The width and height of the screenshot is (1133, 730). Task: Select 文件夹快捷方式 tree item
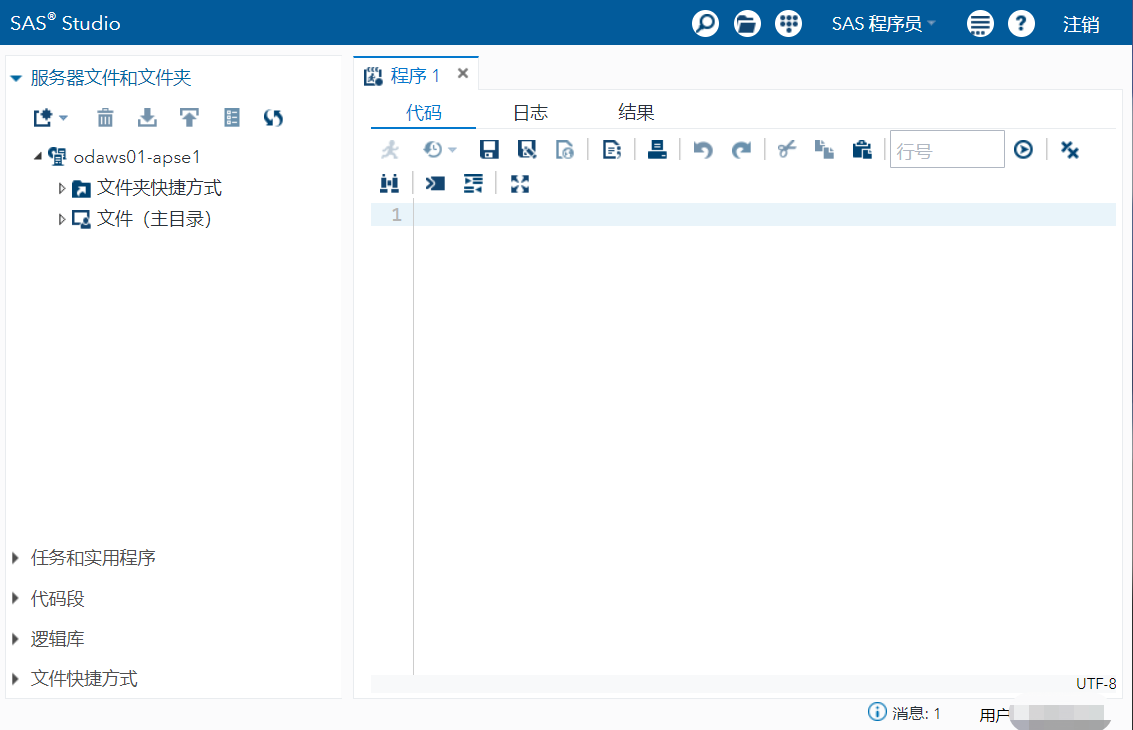pos(159,188)
